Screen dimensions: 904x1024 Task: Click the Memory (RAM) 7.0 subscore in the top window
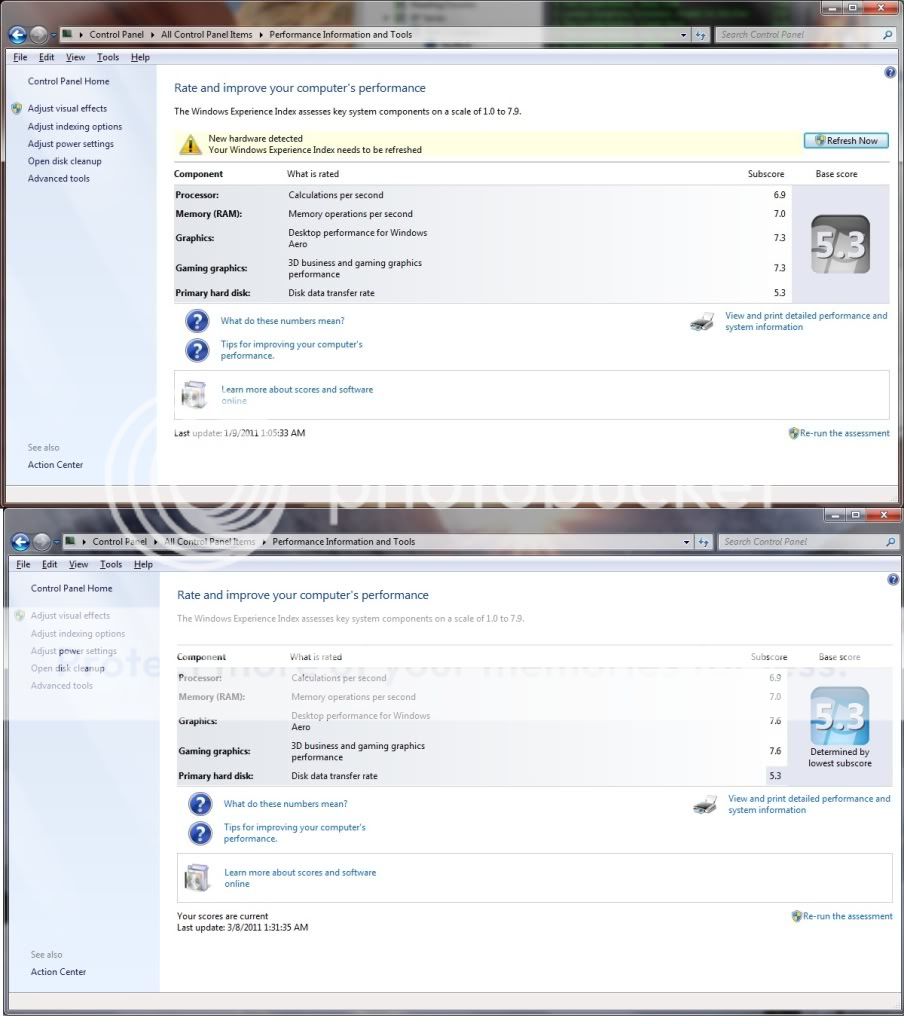pyautogui.click(x=779, y=214)
